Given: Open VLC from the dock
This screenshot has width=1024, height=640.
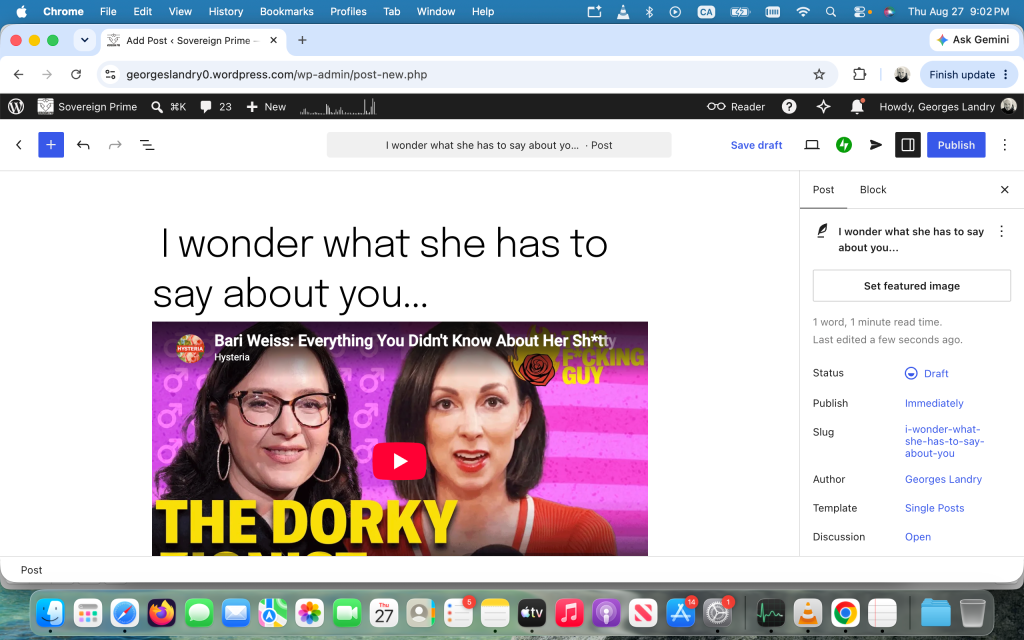Looking at the screenshot, I should [x=808, y=613].
